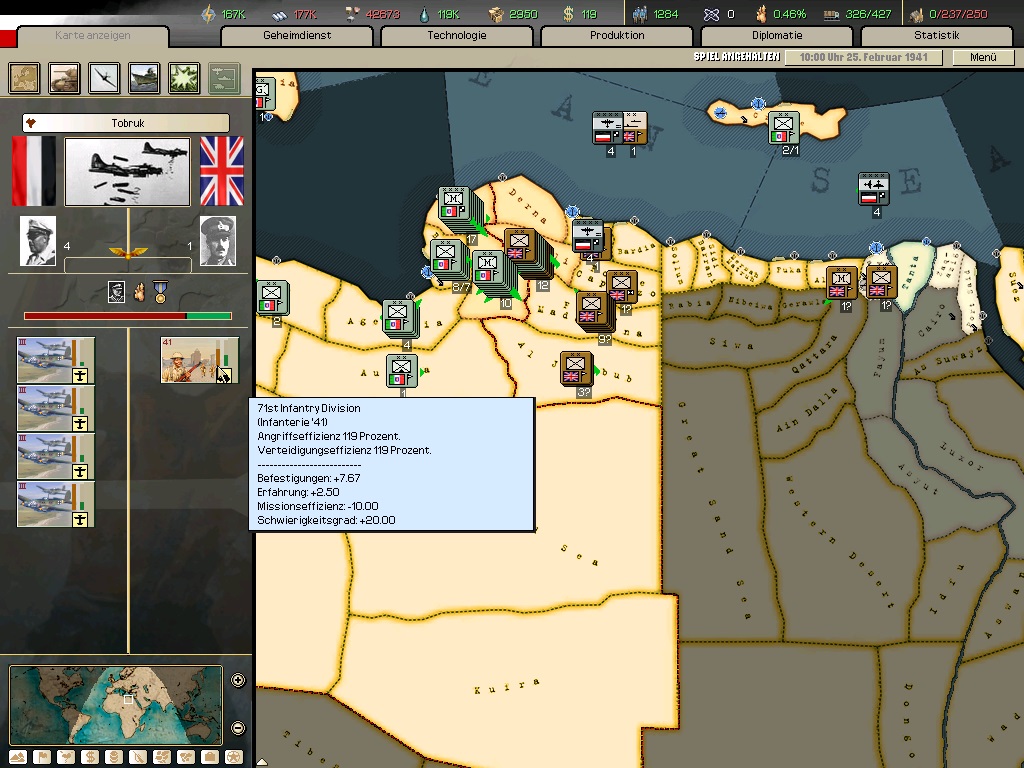Toggle political map mode flag icon
The width and height of the screenshot is (1024, 768).
coord(43,757)
